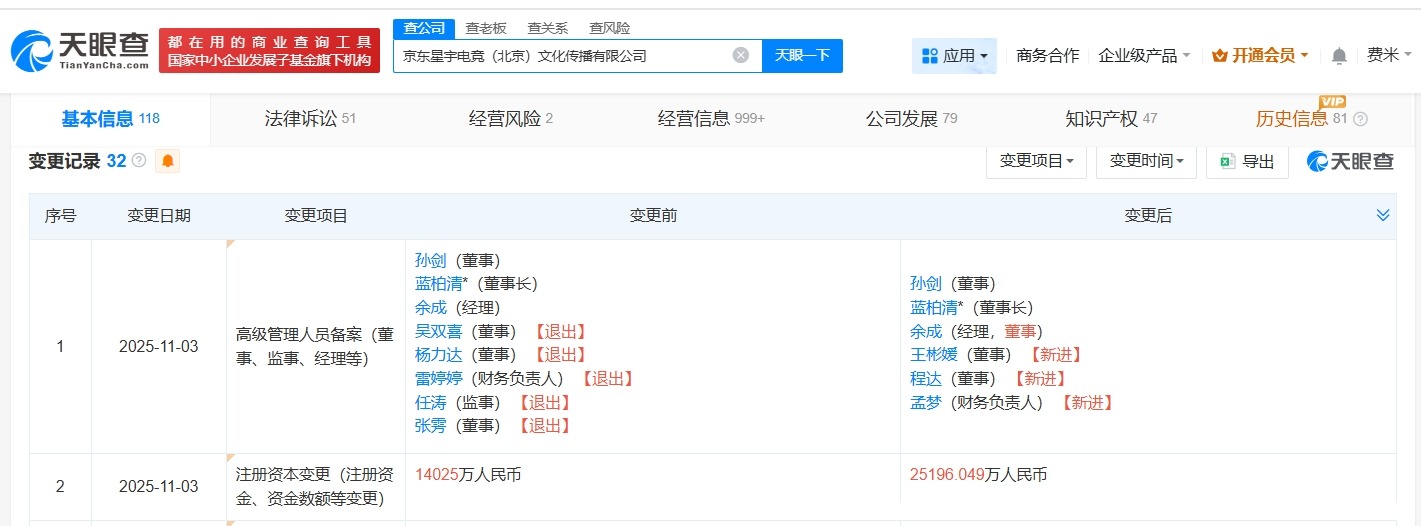Open the 张雱 person link

coord(431,425)
